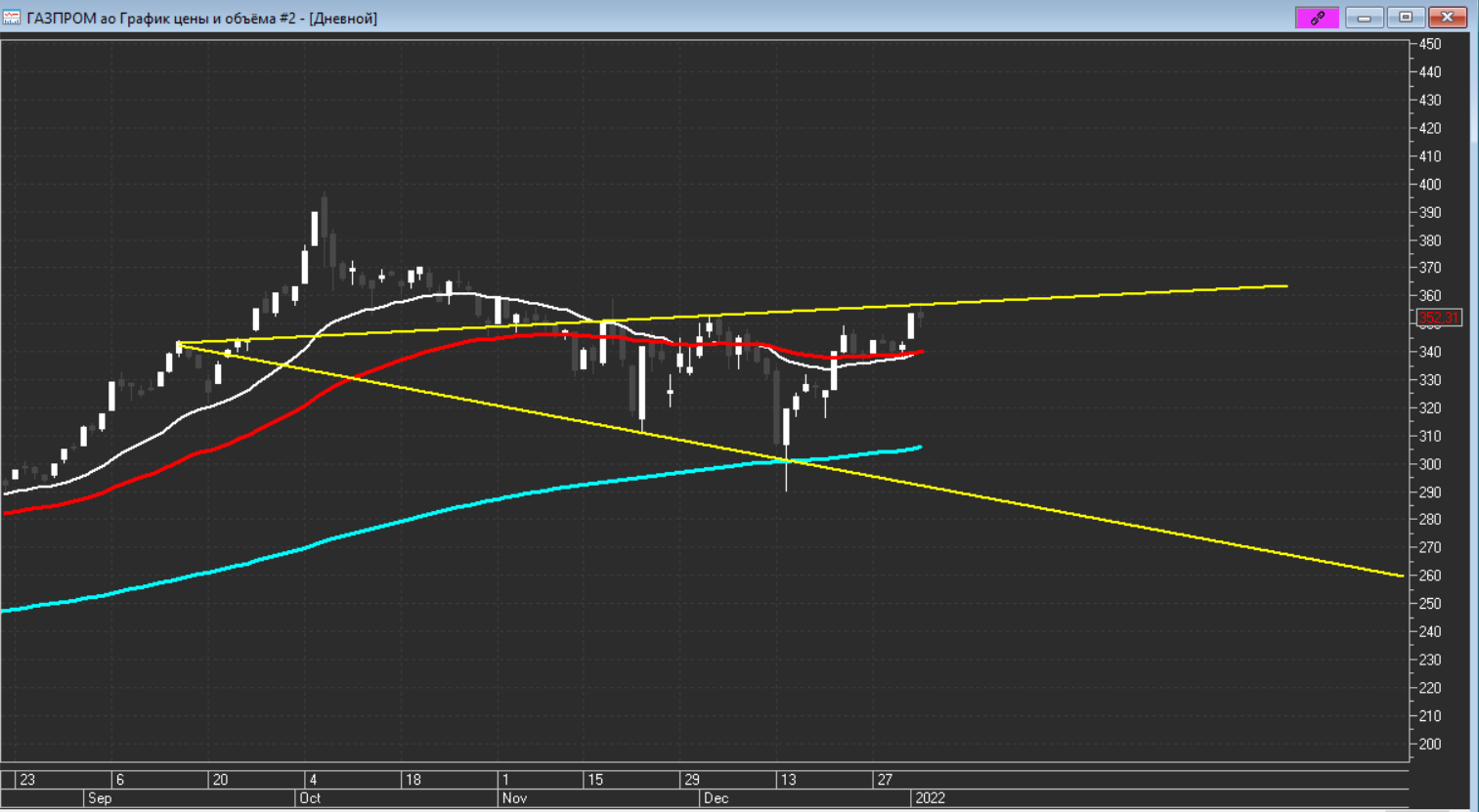Click the Oct month label on time axis
1479x812 pixels.
310,798
